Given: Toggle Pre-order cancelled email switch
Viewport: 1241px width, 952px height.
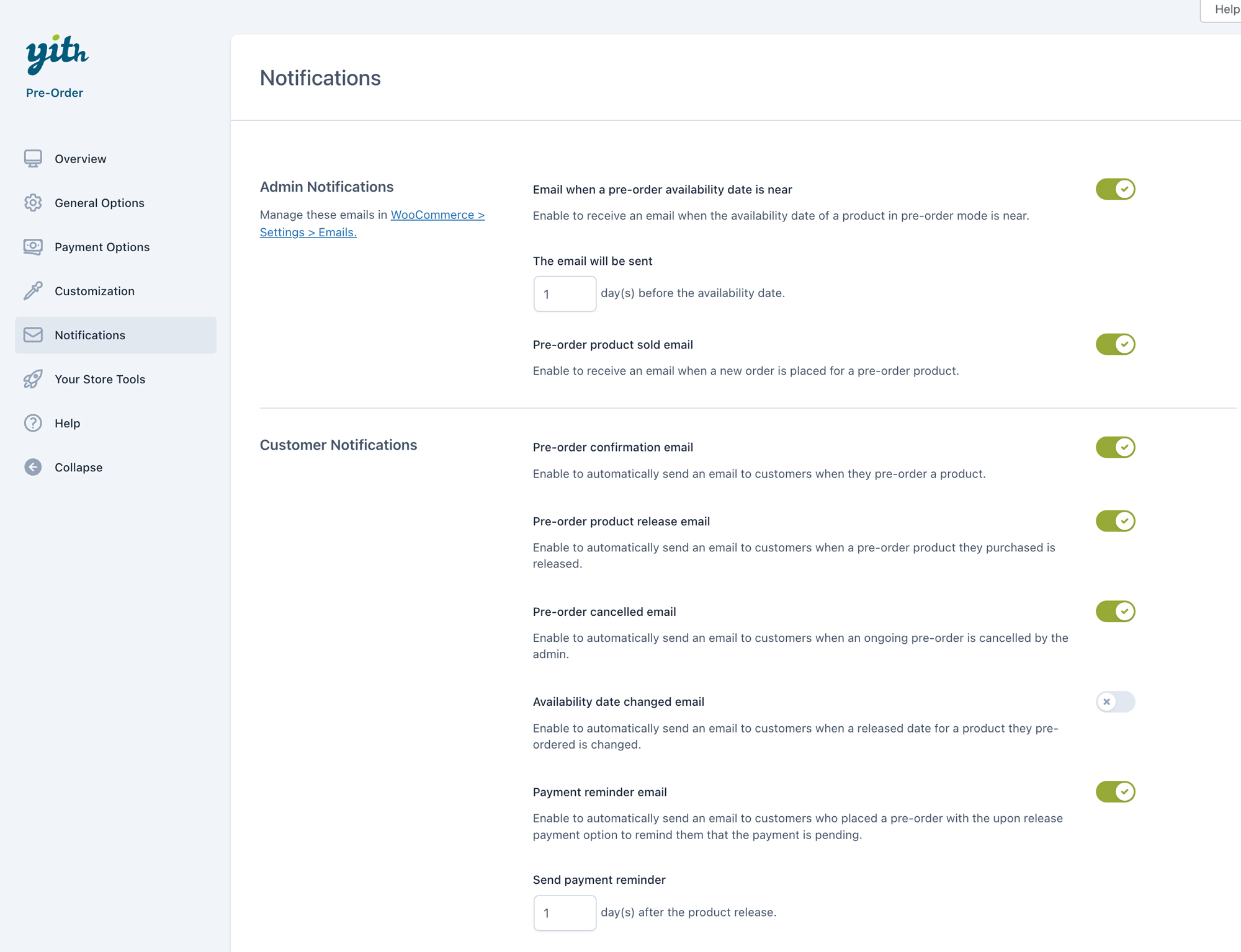Looking at the screenshot, I should click(x=1115, y=612).
